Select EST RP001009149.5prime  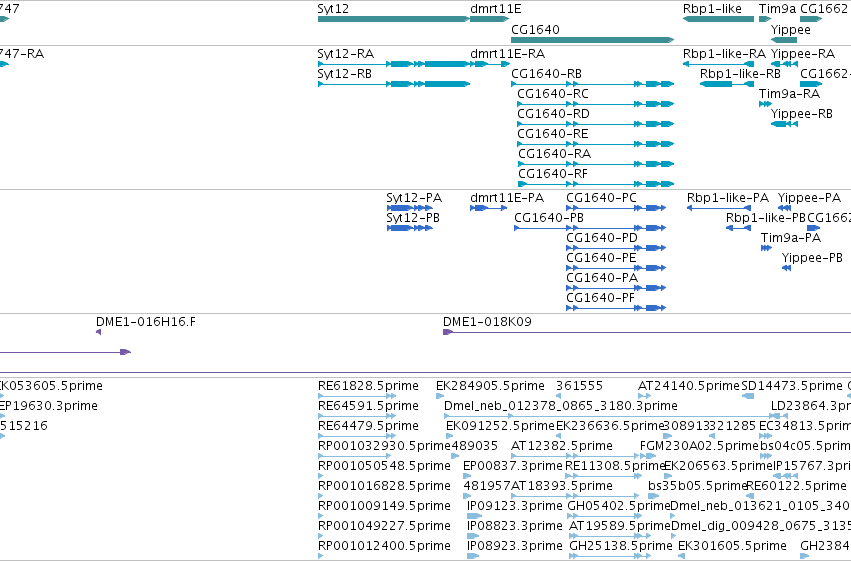click(x=321, y=517)
